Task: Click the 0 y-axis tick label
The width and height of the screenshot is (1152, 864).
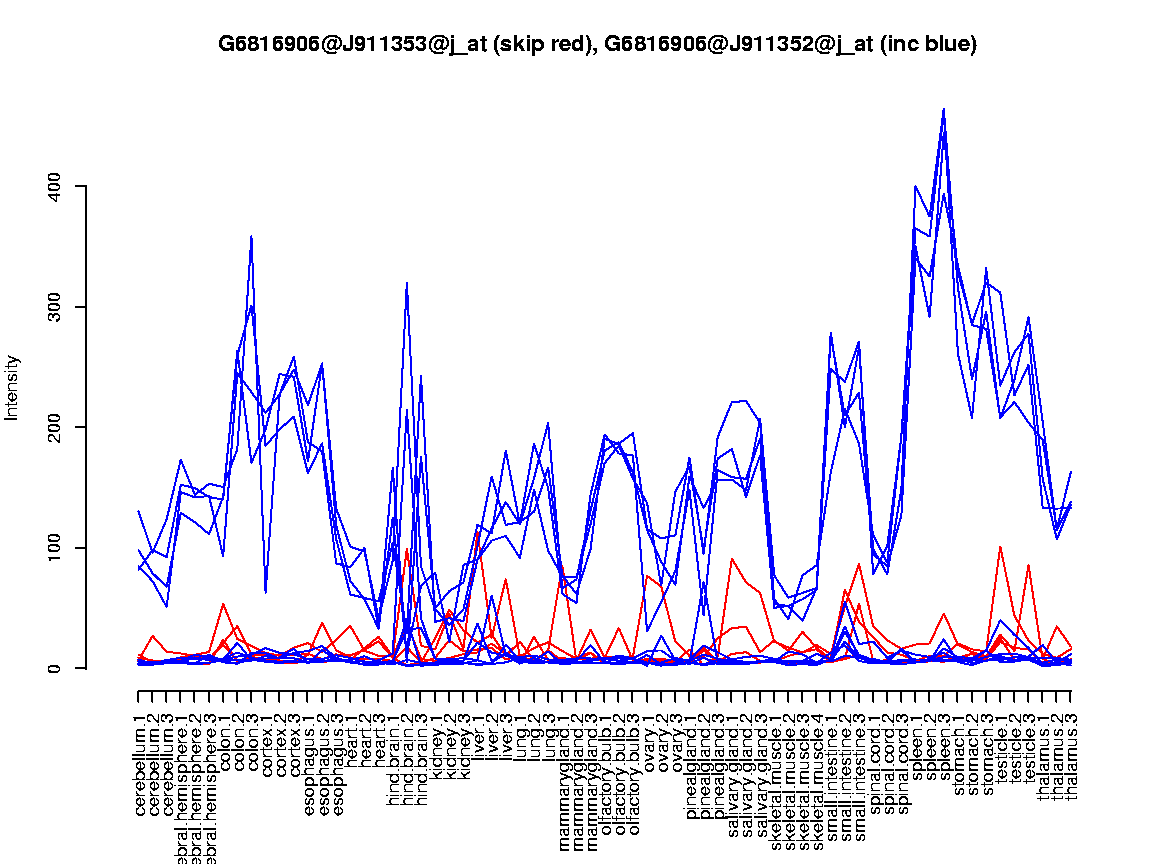Action: click(55, 668)
